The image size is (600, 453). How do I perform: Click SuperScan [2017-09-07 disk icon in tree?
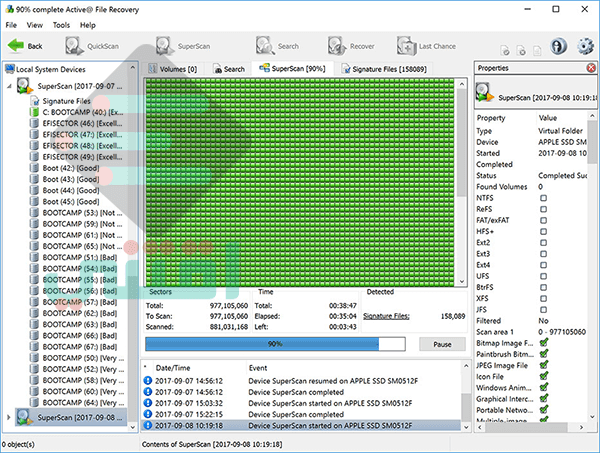pyautogui.click(x=25, y=86)
